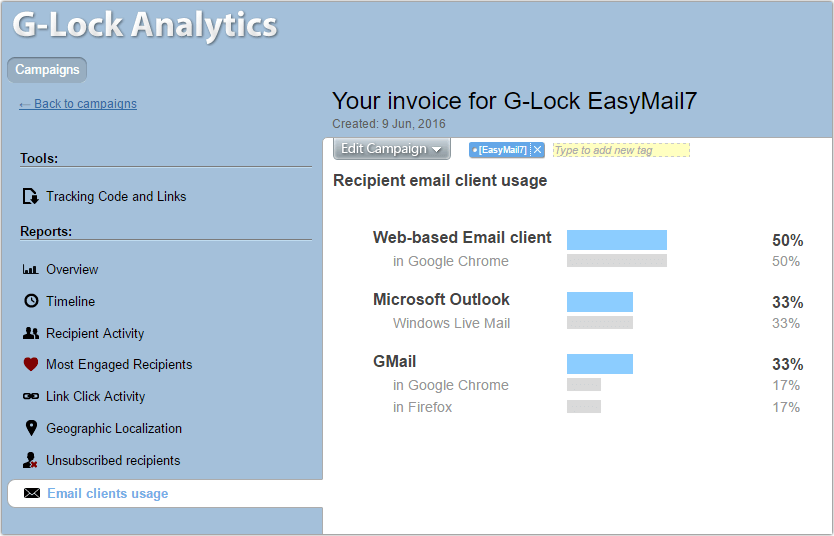Open the Recipient Activity report

click(95, 333)
